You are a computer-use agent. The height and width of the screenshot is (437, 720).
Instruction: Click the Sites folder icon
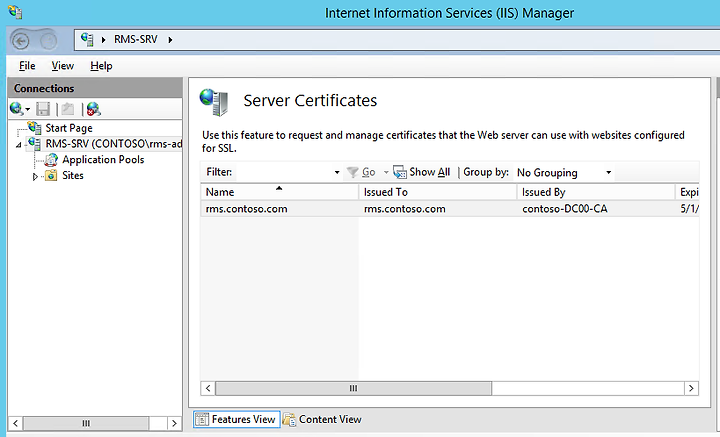[x=51, y=175]
